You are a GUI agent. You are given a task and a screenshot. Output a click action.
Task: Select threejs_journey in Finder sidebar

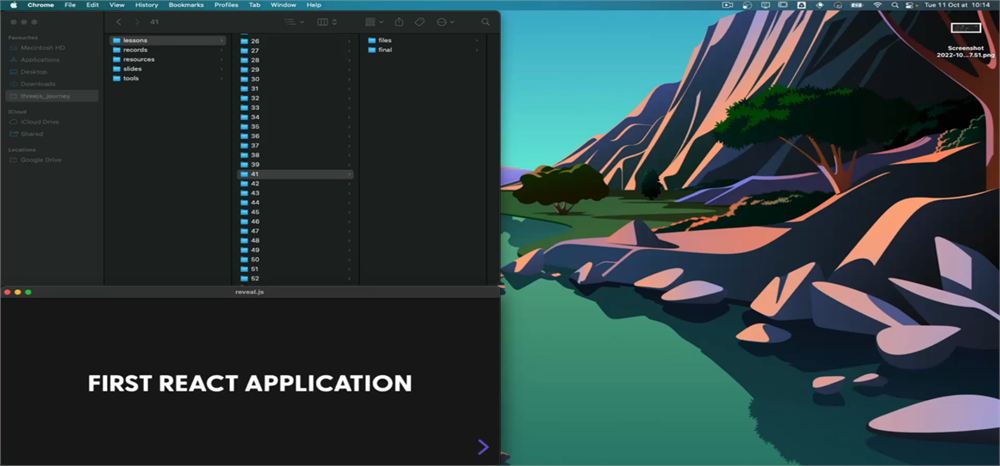(x=52, y=96)
